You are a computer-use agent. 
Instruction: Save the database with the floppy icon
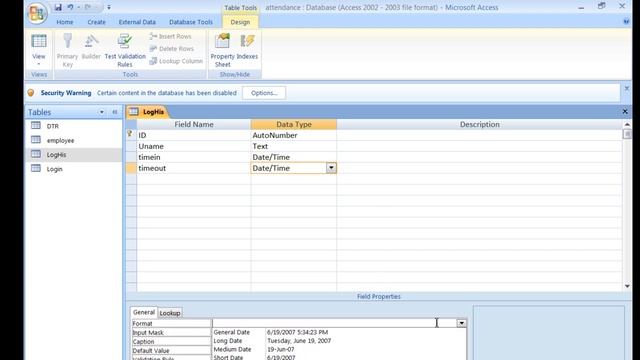(58, 7)
